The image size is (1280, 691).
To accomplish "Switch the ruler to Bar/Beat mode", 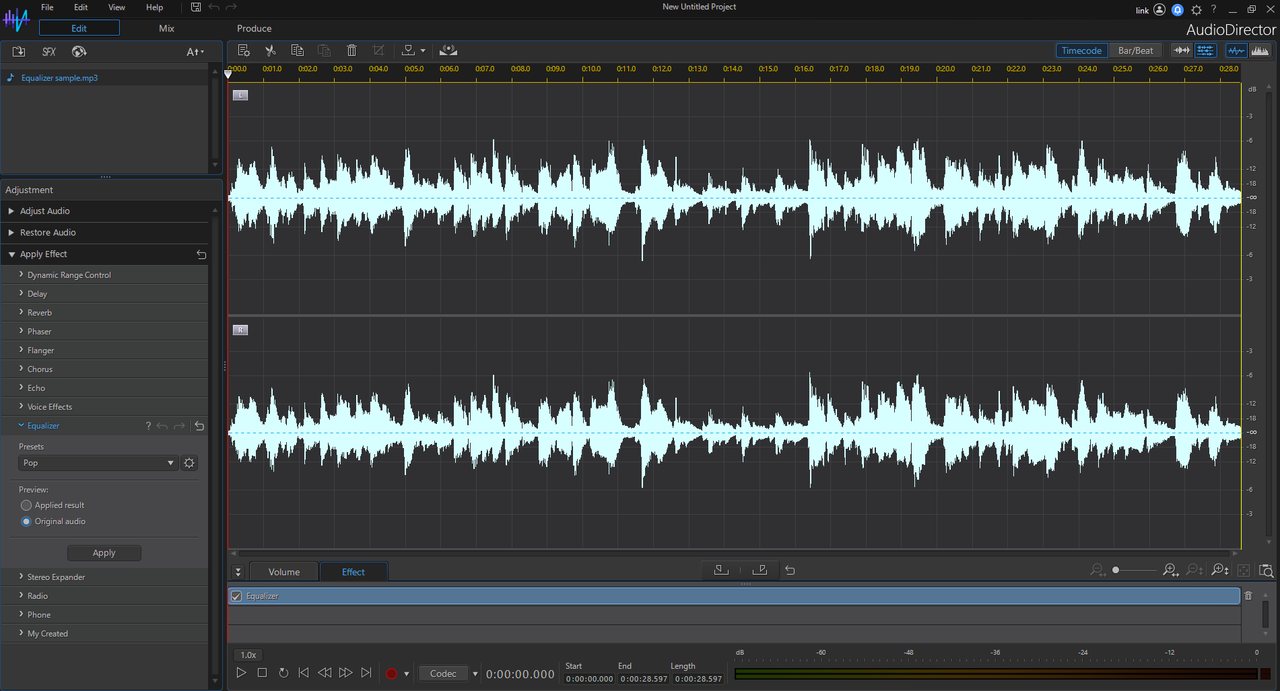I will click(x=1135, y=50).
